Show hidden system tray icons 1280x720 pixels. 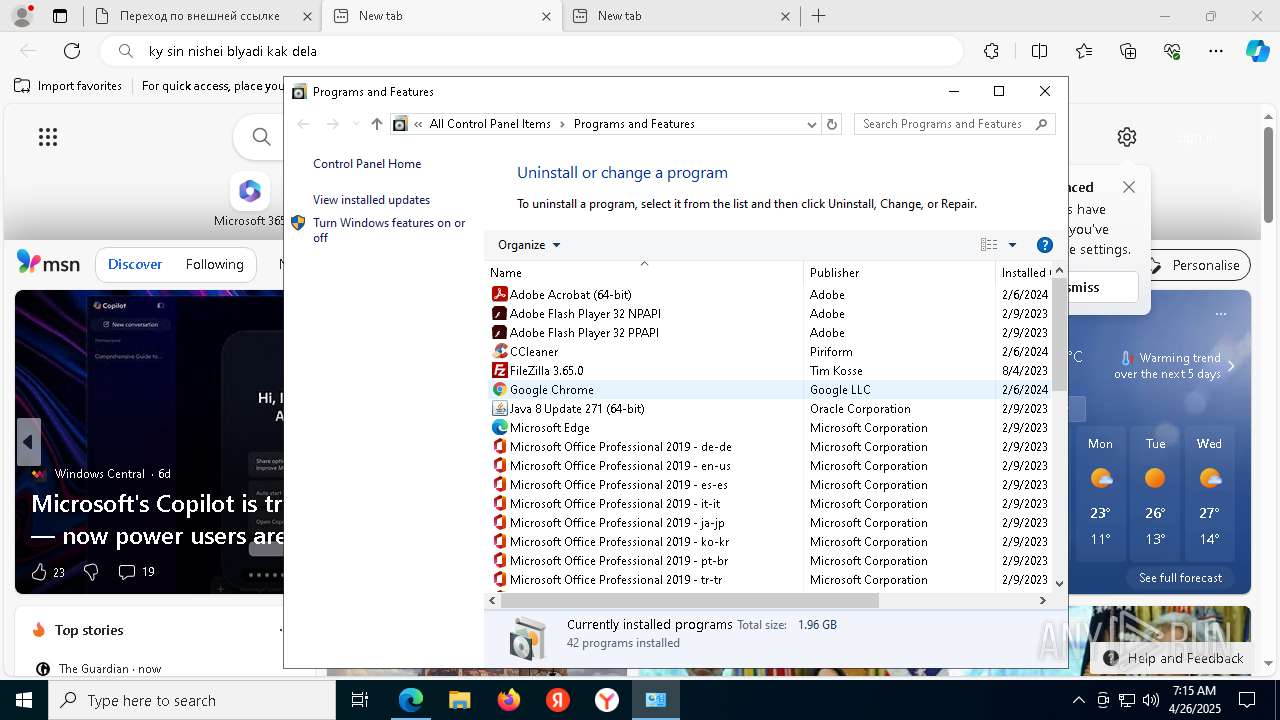coord(1078,700)
